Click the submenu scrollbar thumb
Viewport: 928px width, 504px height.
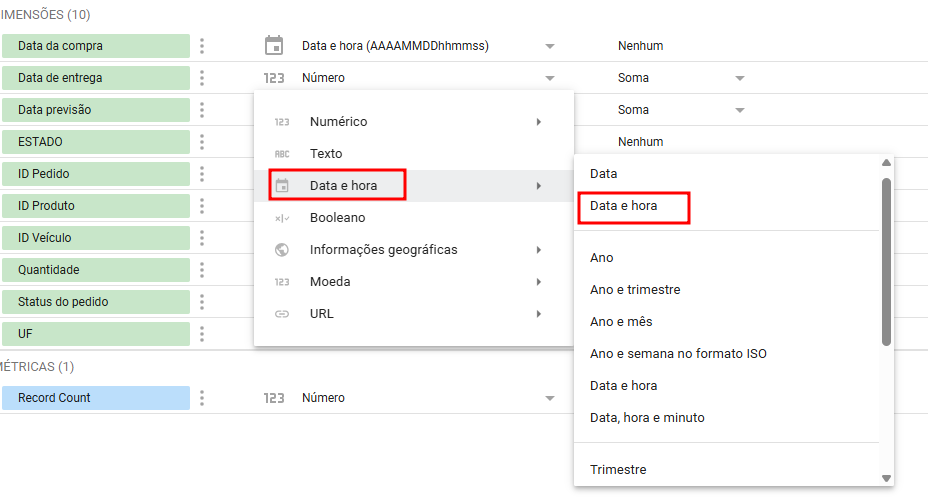pyautogui.click(x=886, y=261)
